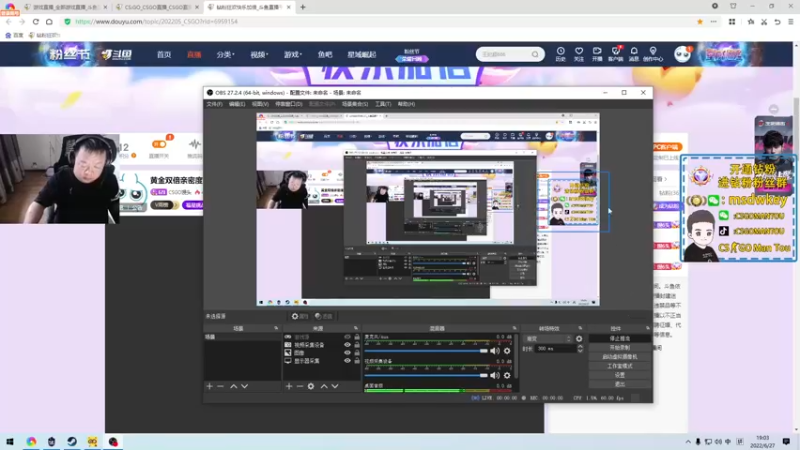Bookmark the page with the star icon
This screenshot has height=450, width=800.
click(x=699, y=21)
